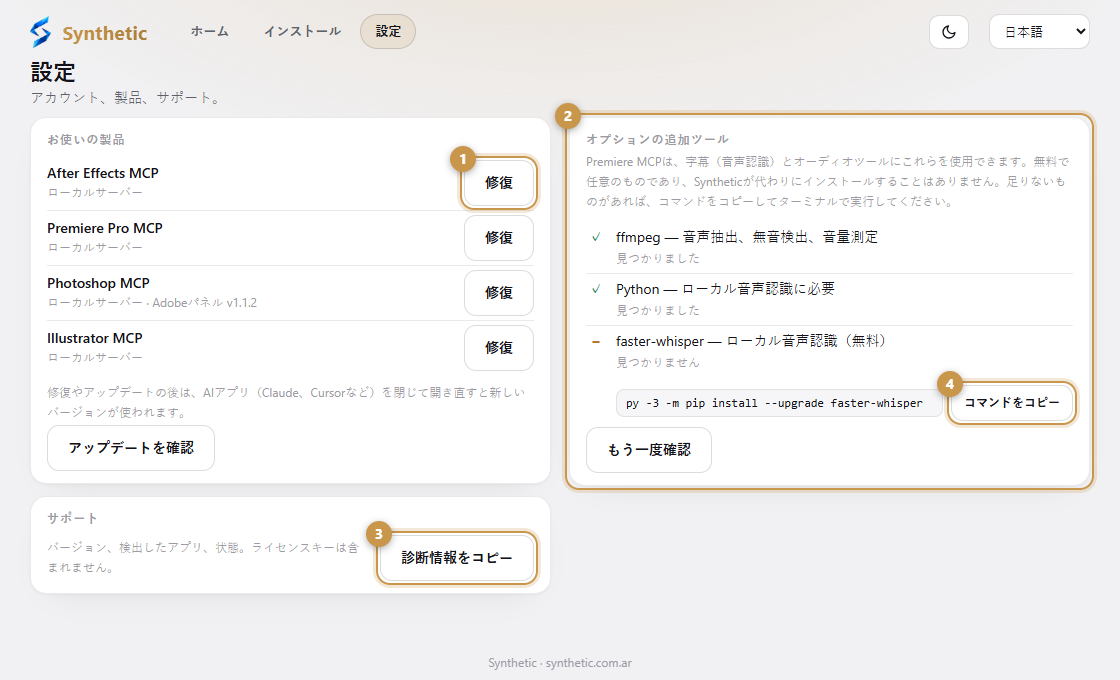The image size is (1120, 680).
Task: Go to the ホーム tab
Action: tap(209, 31)
